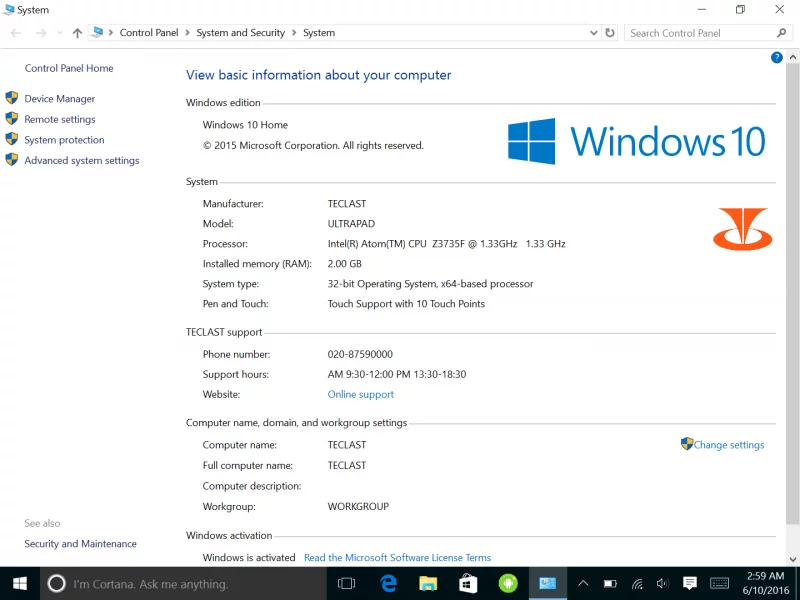This screenshot has height=600, width=800.
Task: Navigate up one level with up arrow
Action: click(77, 33)
